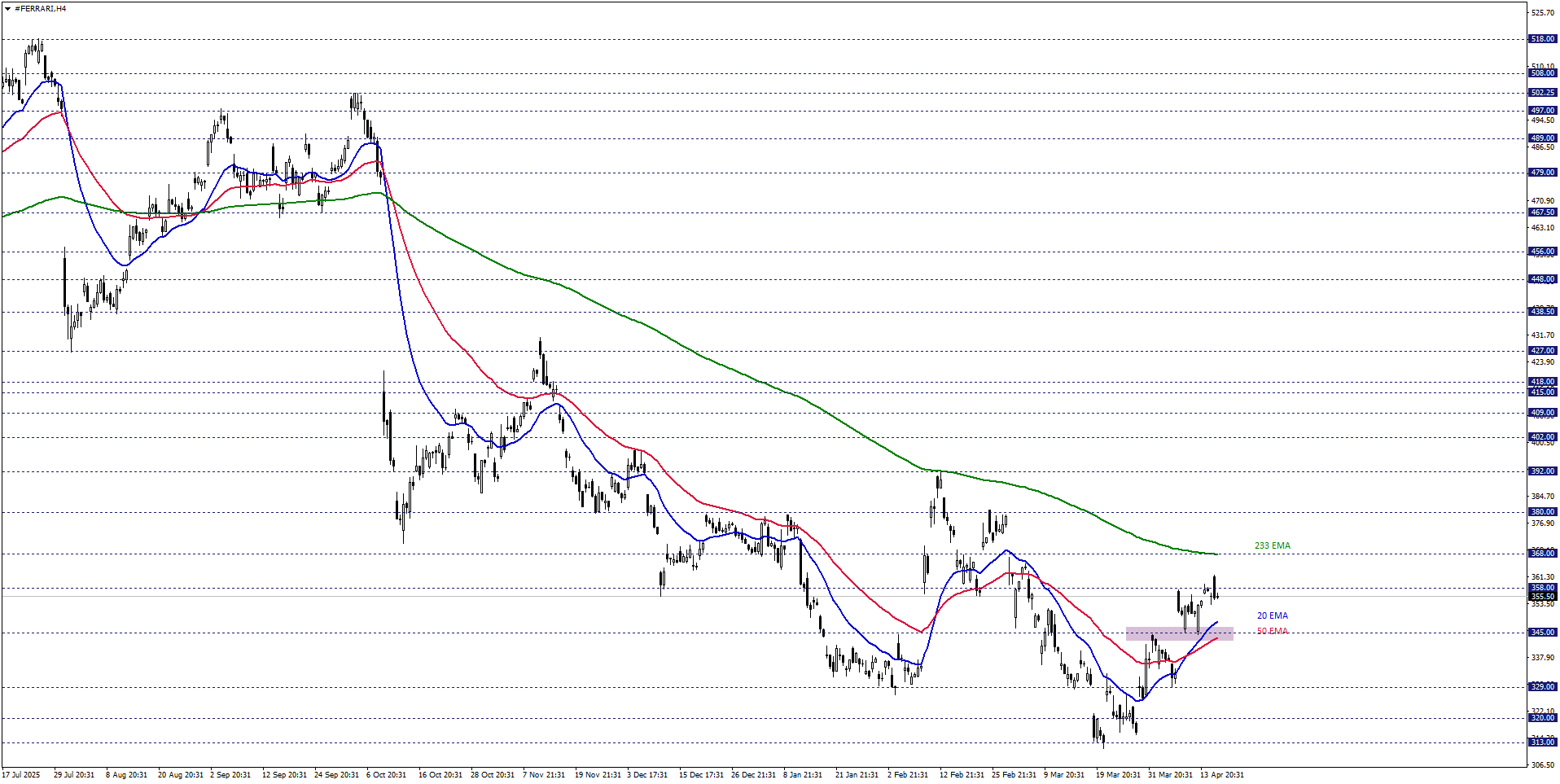
Task: Click the #FERRARI,H4 chart title
Action: pos(41,9)
